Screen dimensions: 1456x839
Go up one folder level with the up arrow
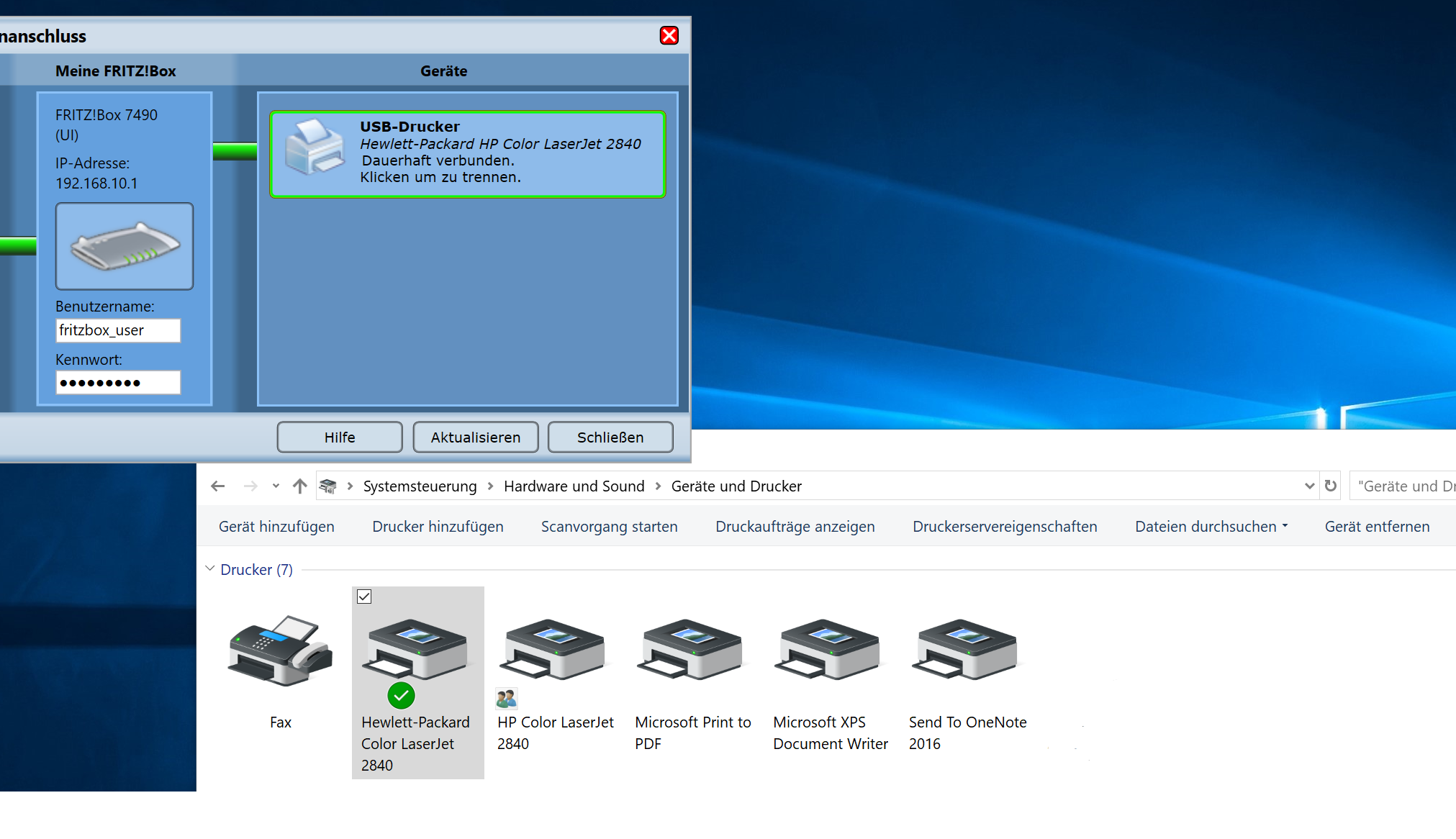click(x=300, y=486)
